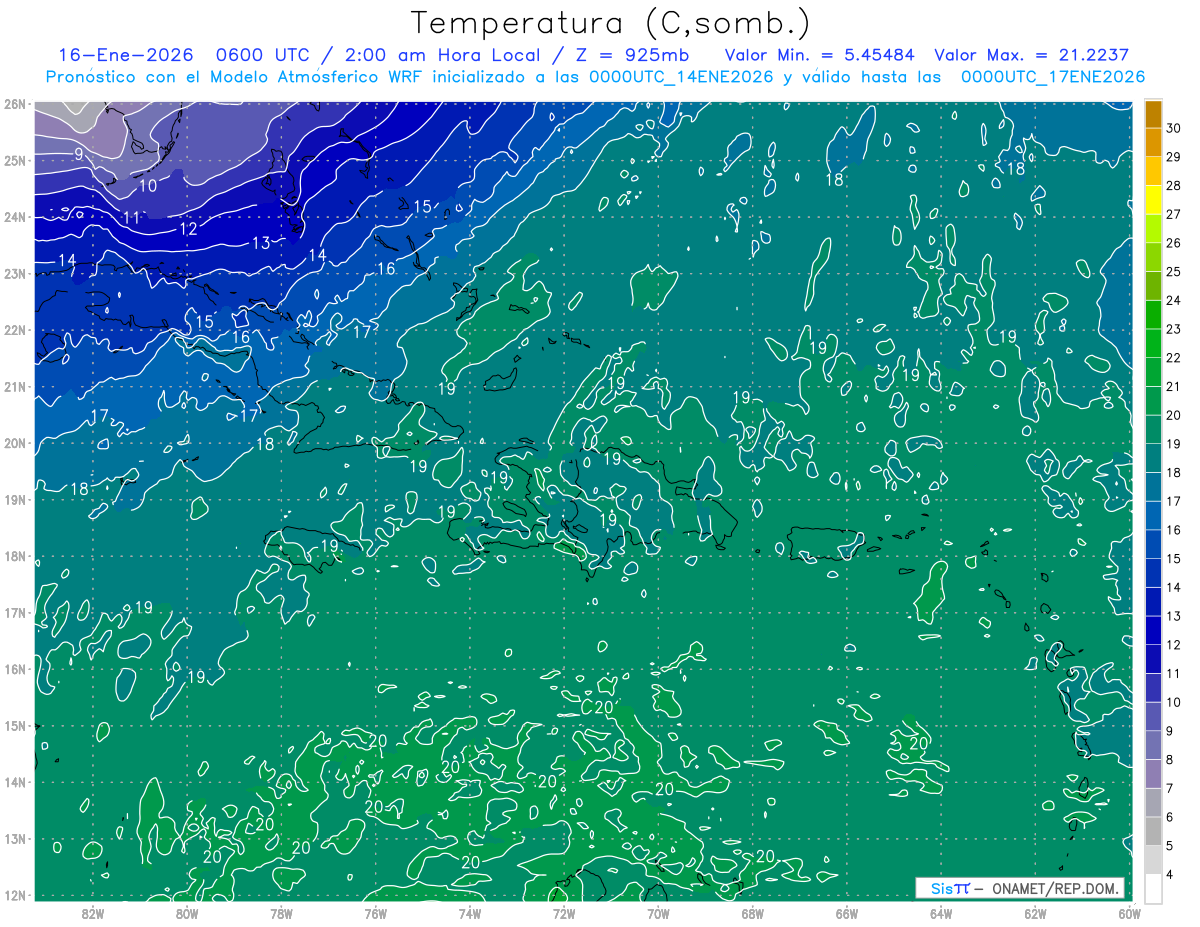Click gray legend swatch between 5 and 6
Screen dimensions: 1200x927
click(x=1152, y=832)
